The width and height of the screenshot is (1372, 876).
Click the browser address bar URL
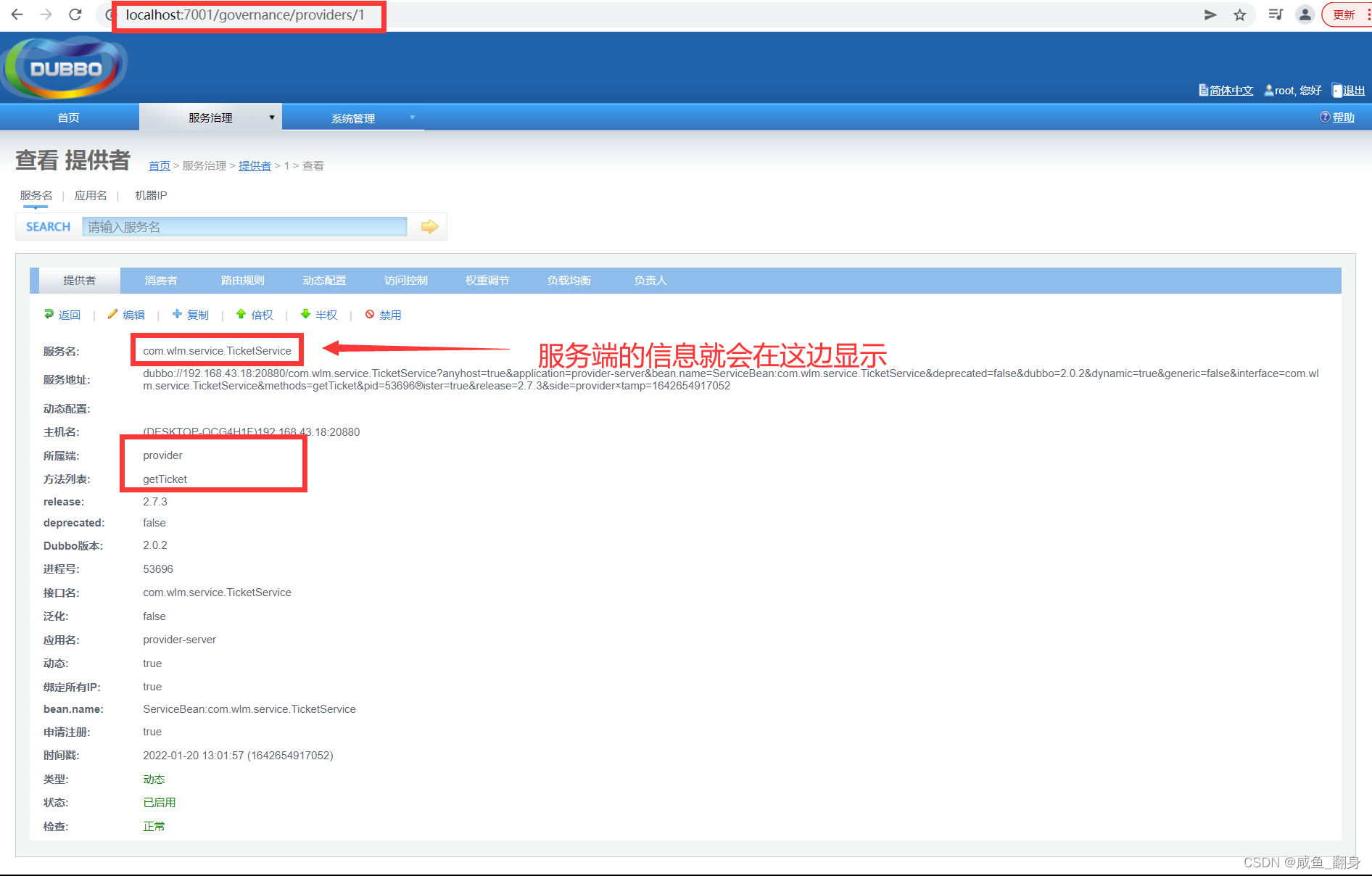pos(245,15)
